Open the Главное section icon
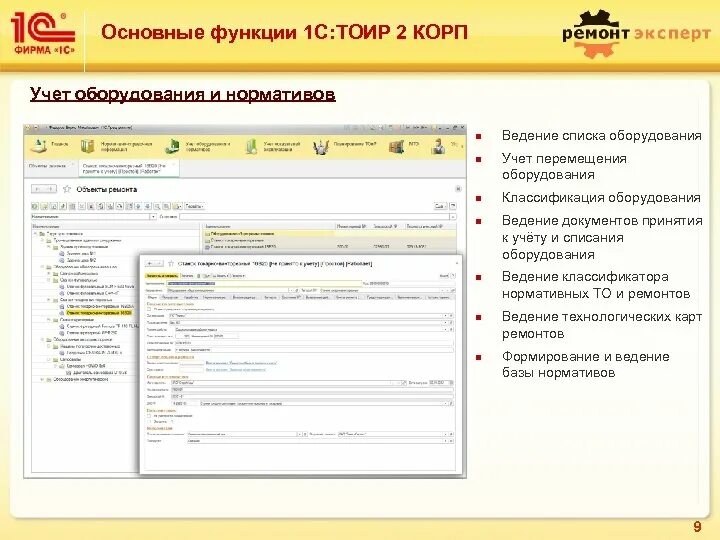The height and width of the screenshot is (540, 720). pyautogui.click(x=39, y=146)
